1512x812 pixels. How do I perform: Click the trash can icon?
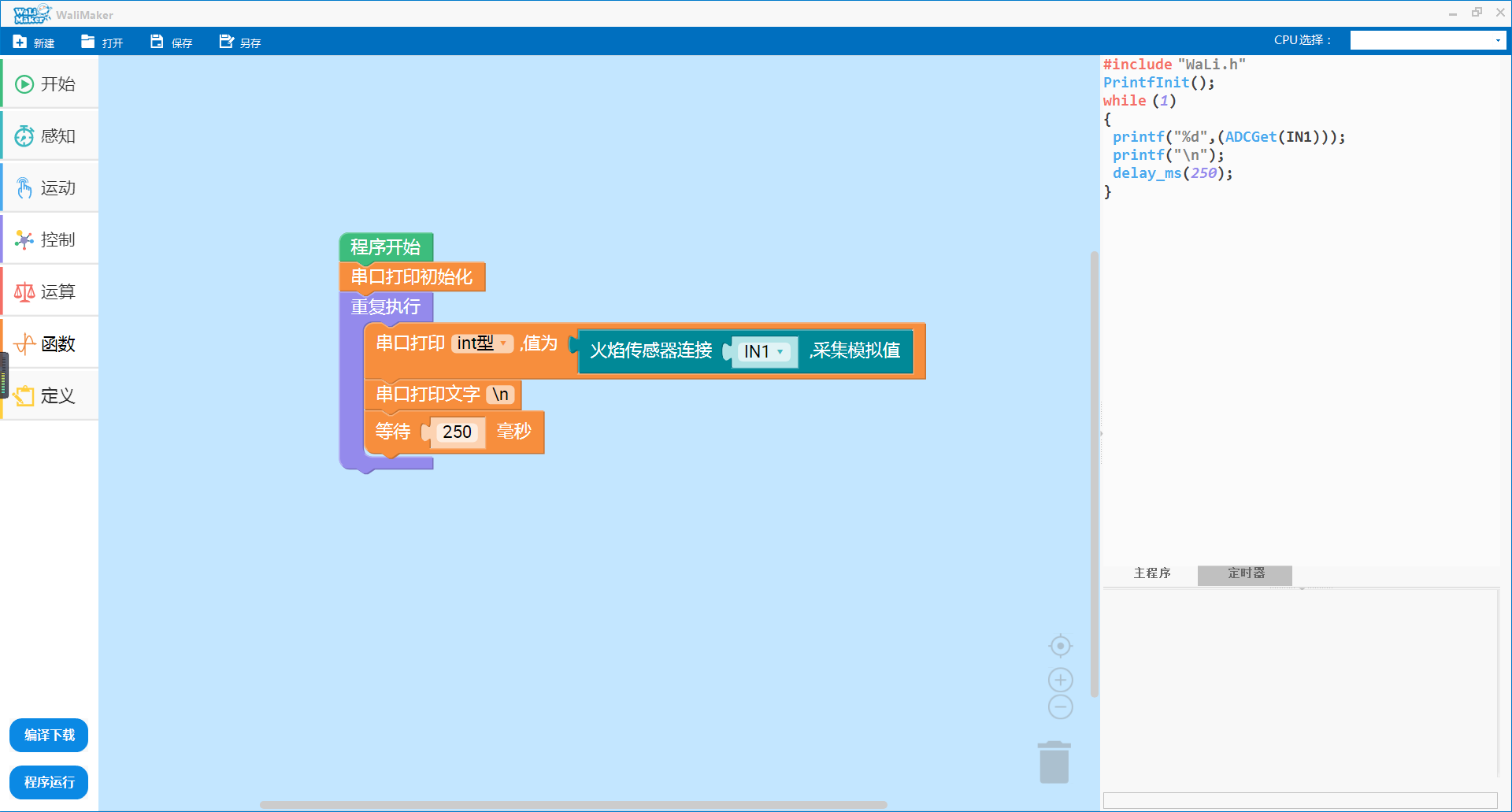[1054, 762]
